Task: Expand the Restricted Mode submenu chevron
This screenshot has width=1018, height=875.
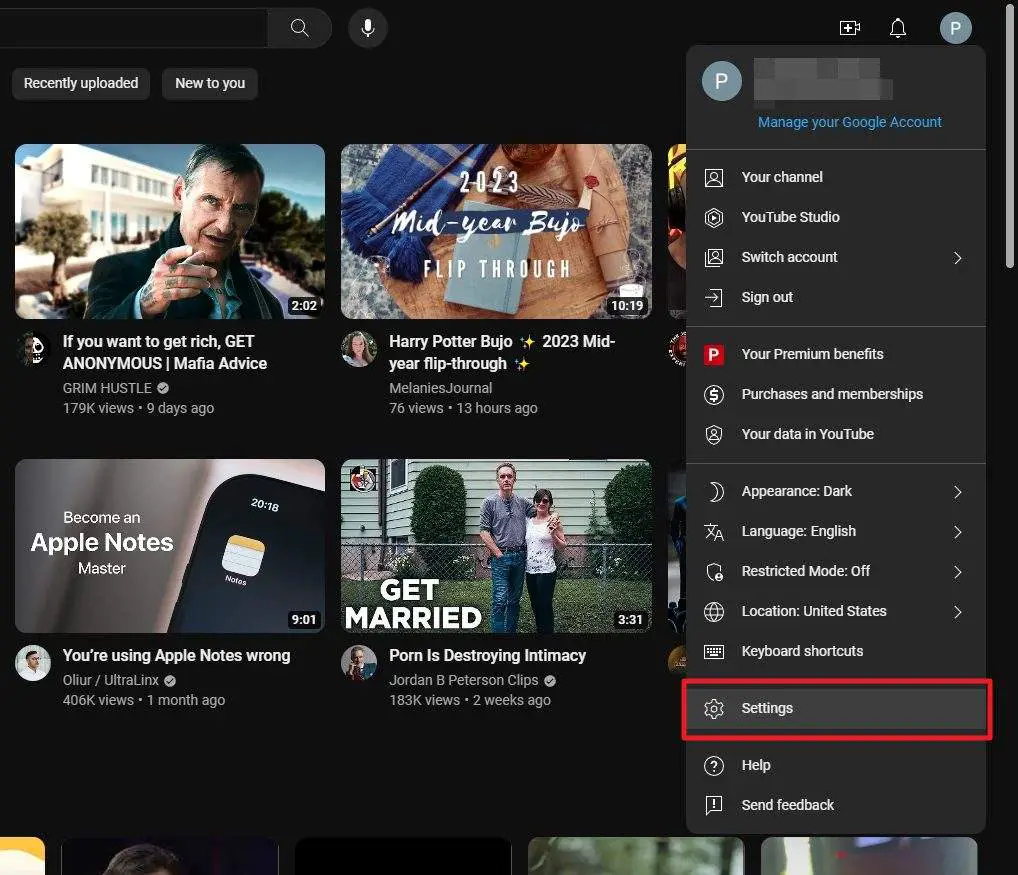Action: 958,572
